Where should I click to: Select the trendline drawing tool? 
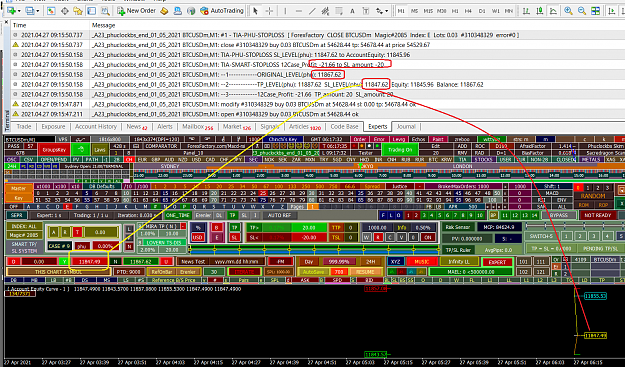click(312, 11)
